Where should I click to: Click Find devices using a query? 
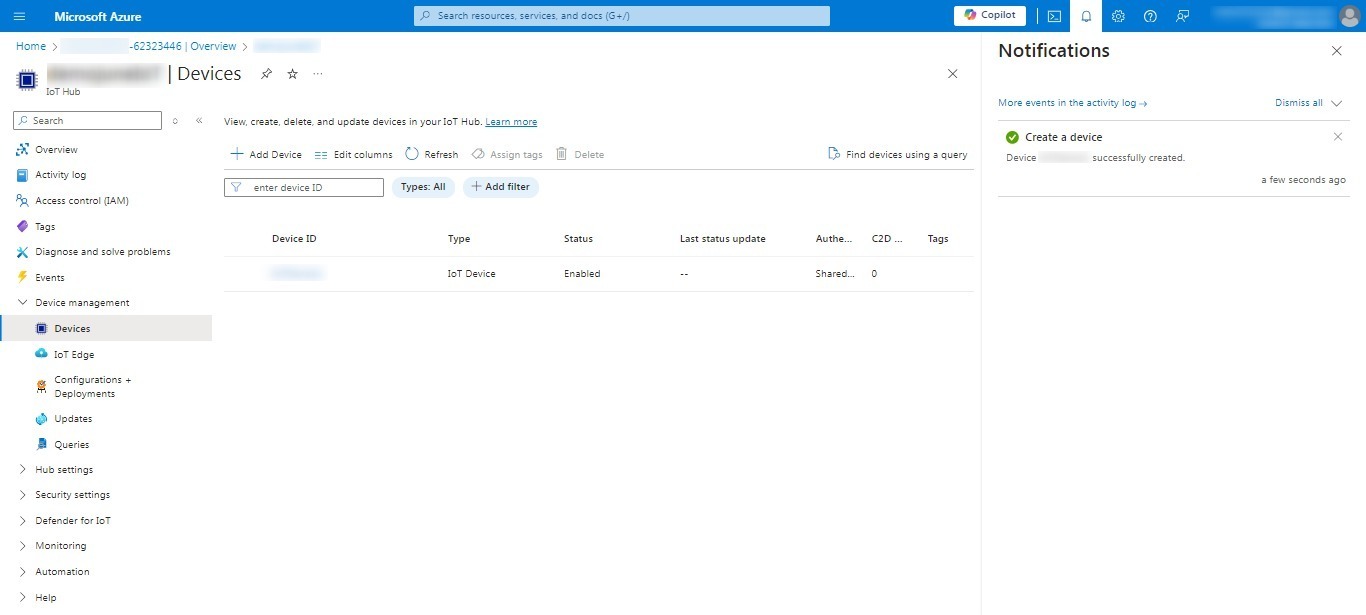click(x=898, y=155)
